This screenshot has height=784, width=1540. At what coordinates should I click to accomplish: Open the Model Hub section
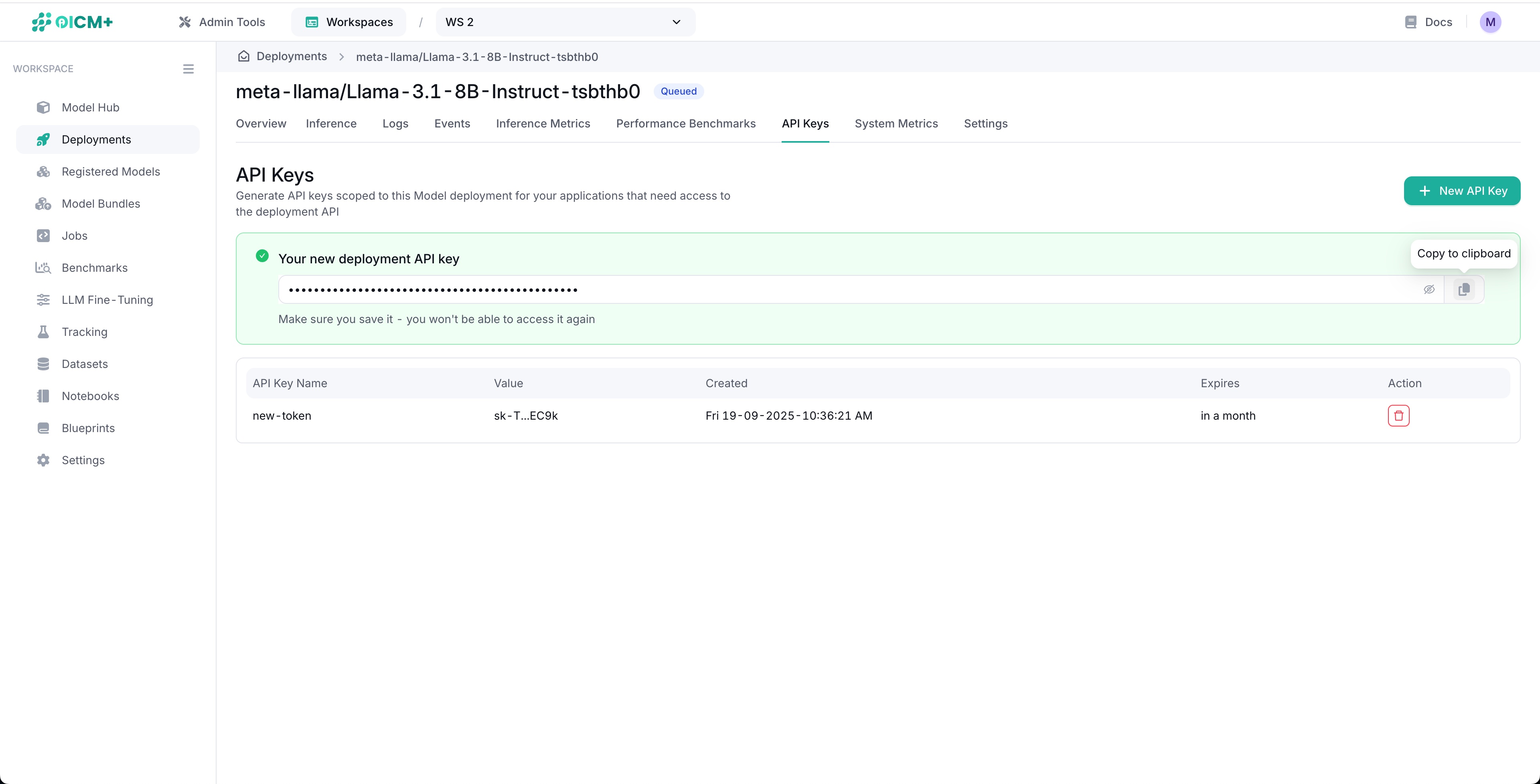90,107
